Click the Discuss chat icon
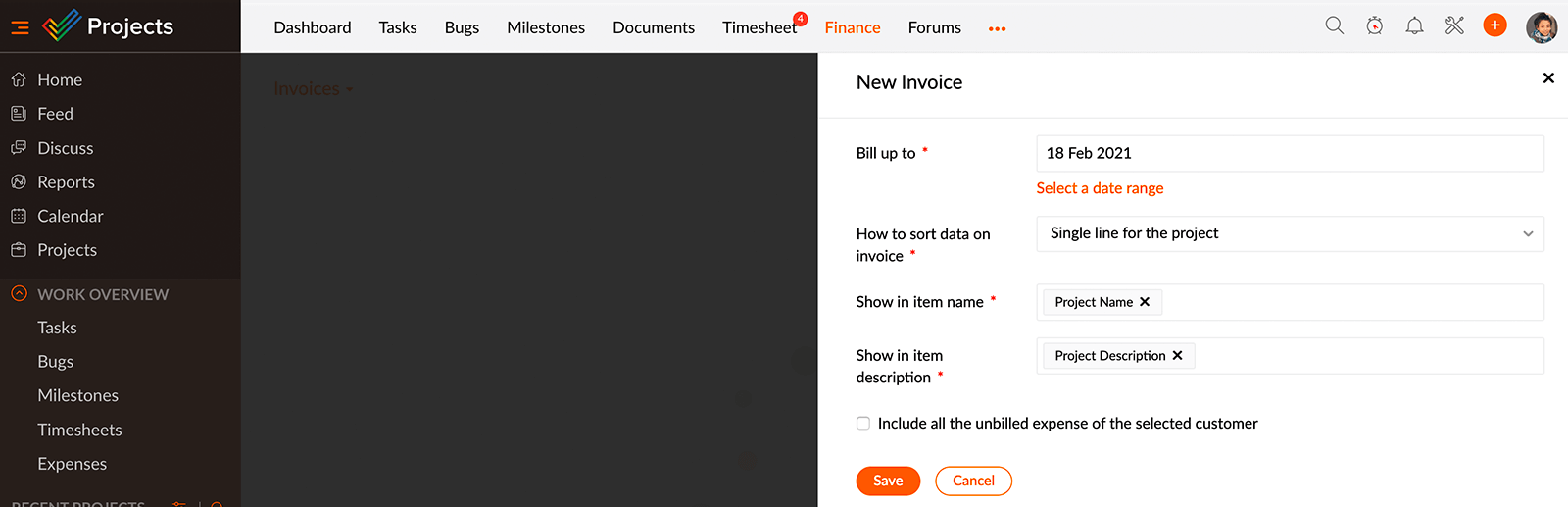The image size is (1568, 507). point(19,148)
